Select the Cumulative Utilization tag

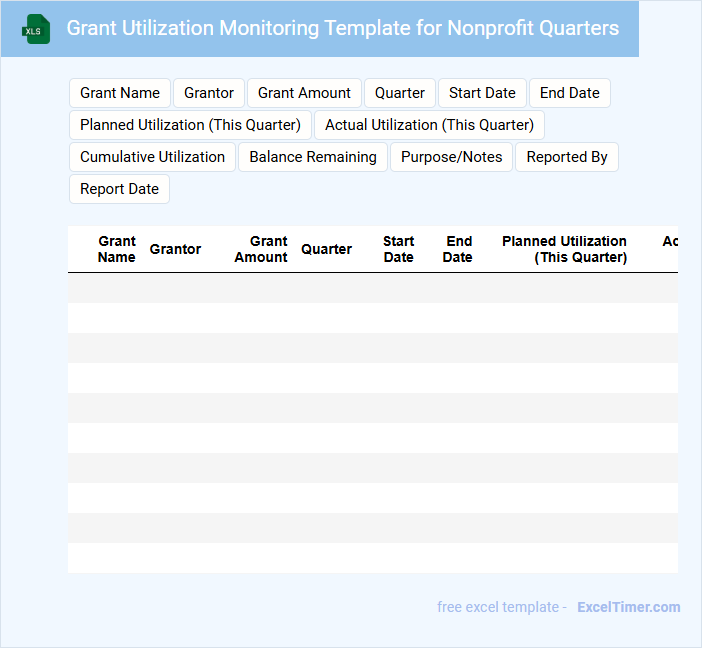point(152,157)
